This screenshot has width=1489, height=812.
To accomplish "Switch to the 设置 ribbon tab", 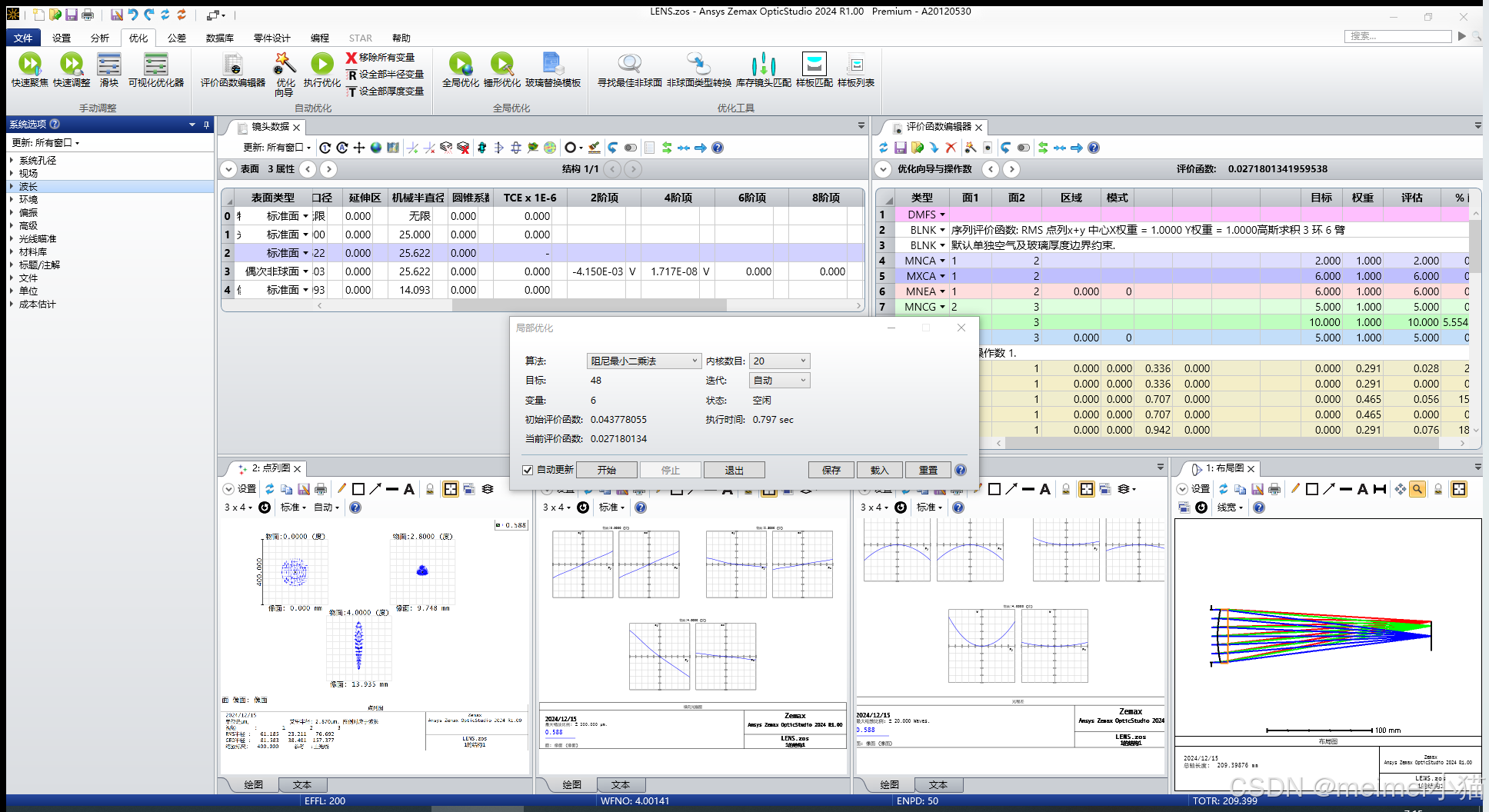I will pyautogui.click(x=62, y=38).
